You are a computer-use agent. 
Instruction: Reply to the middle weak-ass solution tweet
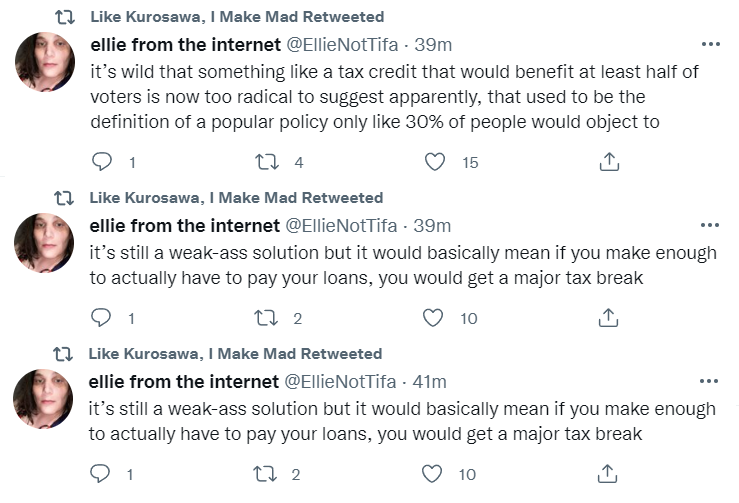101,318
